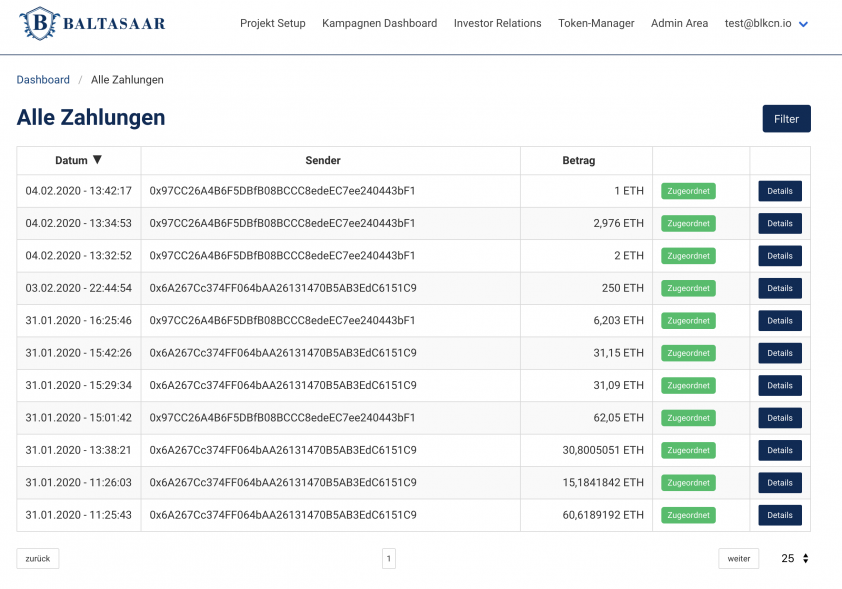Image resolution: width=842 pixels, height=589 pixels.
Task: Click Dashboard breadcrumb link
Action: 43,80
